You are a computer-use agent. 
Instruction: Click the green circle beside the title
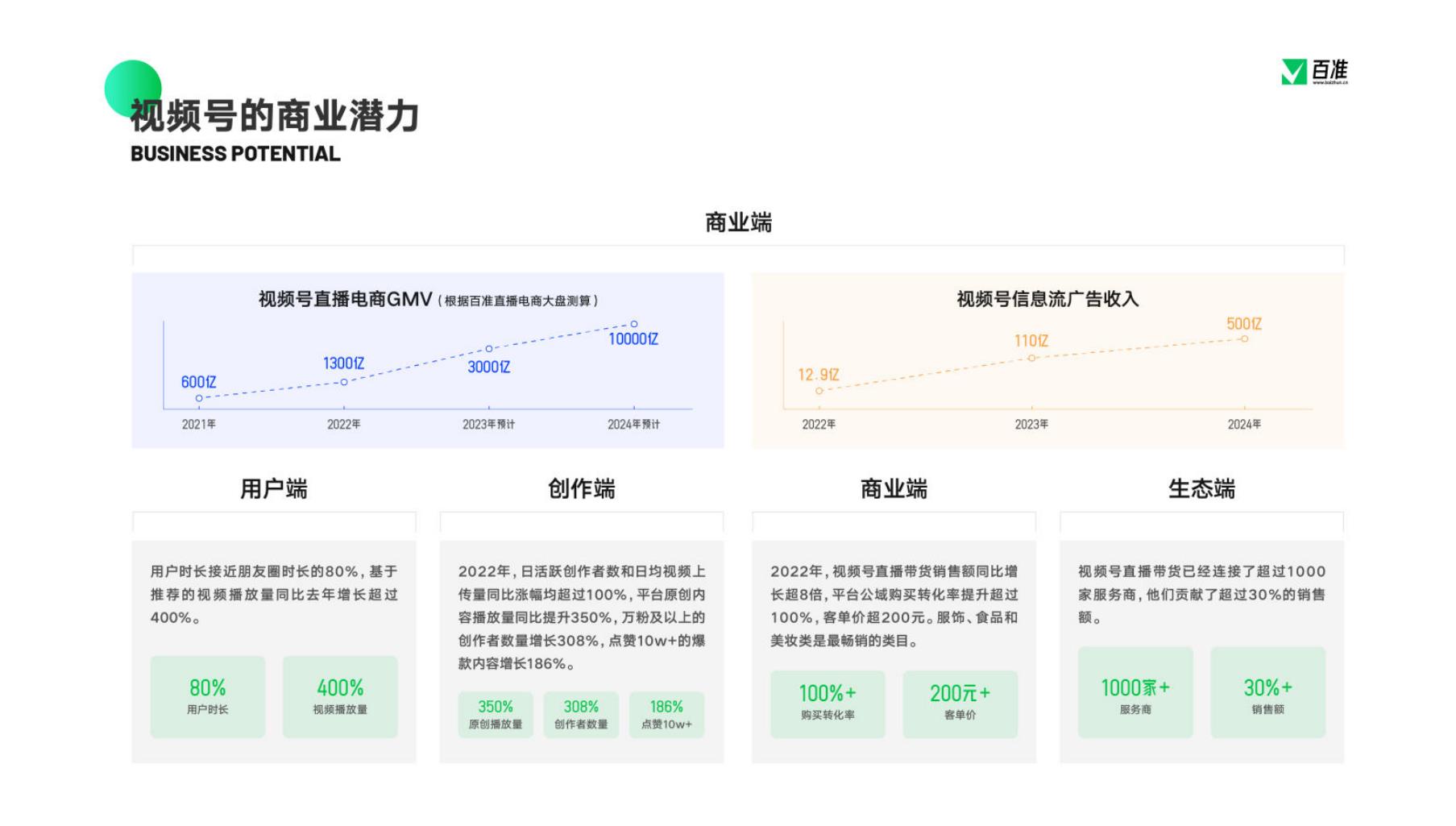point(133,89)
